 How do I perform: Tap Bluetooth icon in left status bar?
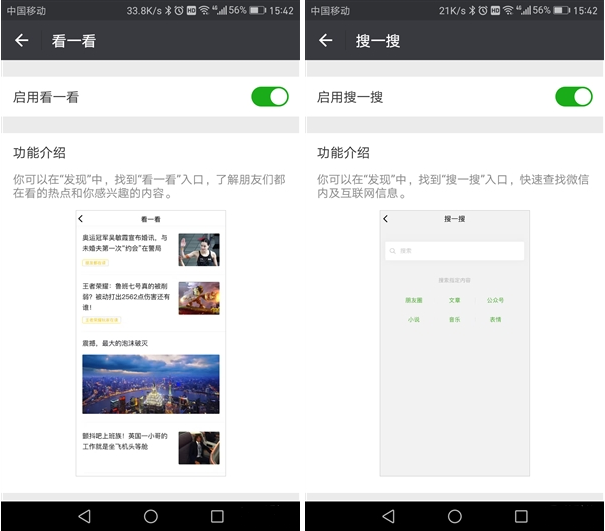(168, 10)
